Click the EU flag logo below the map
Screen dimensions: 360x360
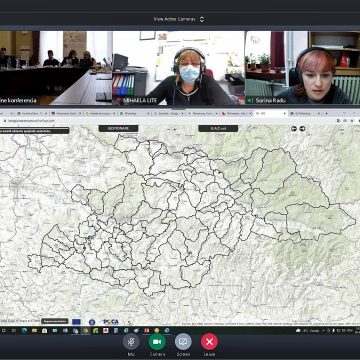click(76, 322)
